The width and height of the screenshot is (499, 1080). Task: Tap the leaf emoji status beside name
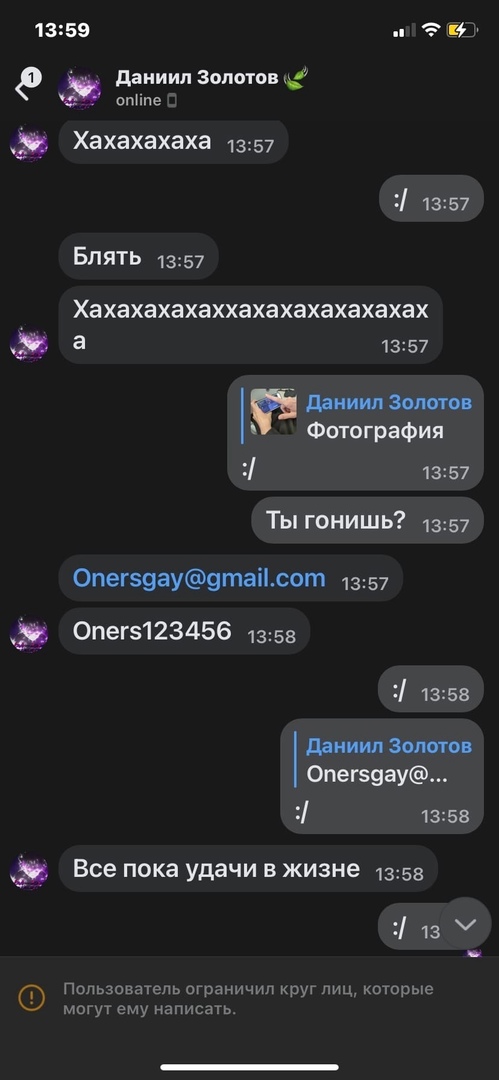coord(296,77)
